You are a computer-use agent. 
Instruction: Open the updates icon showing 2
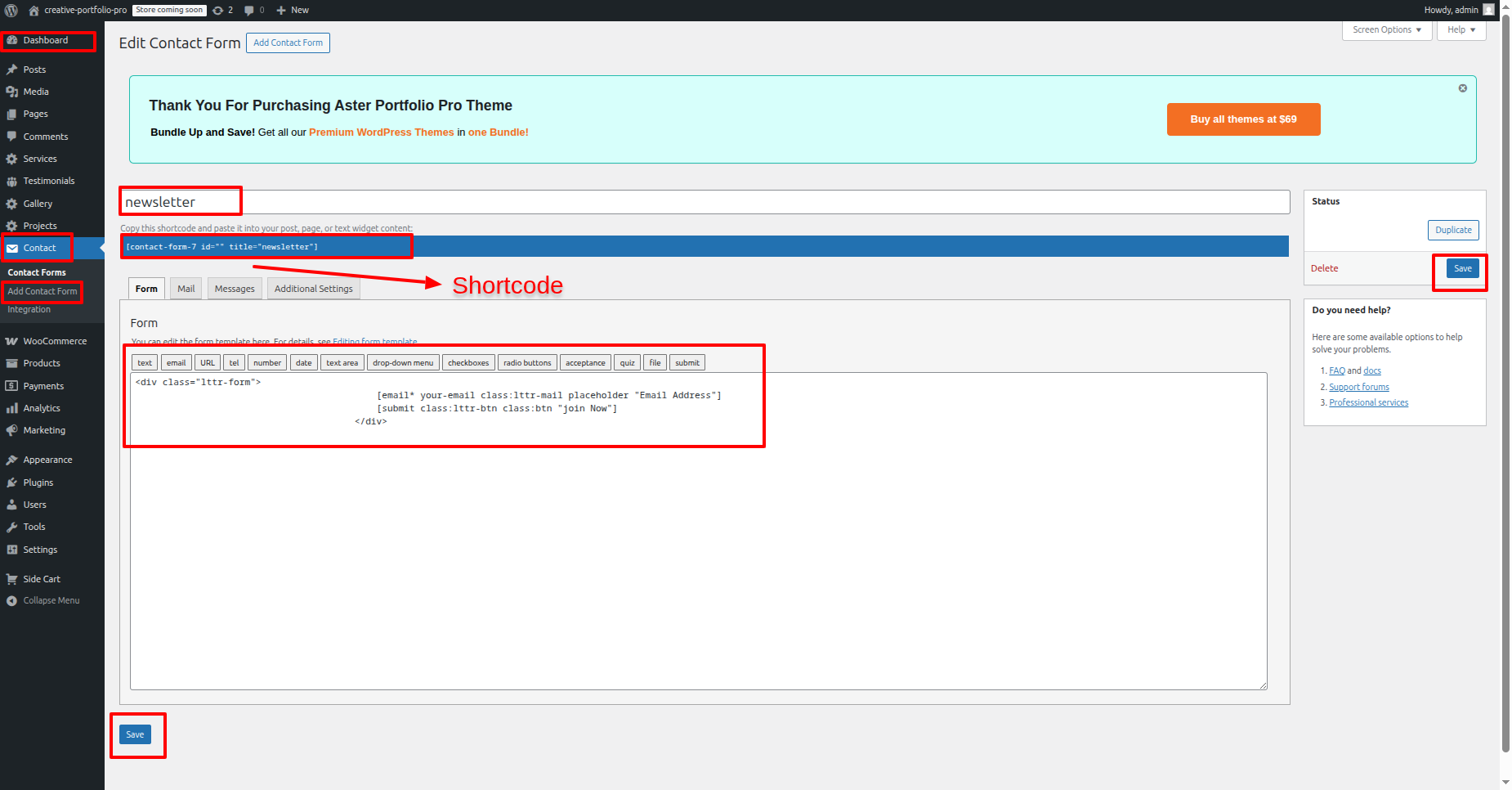222,10
